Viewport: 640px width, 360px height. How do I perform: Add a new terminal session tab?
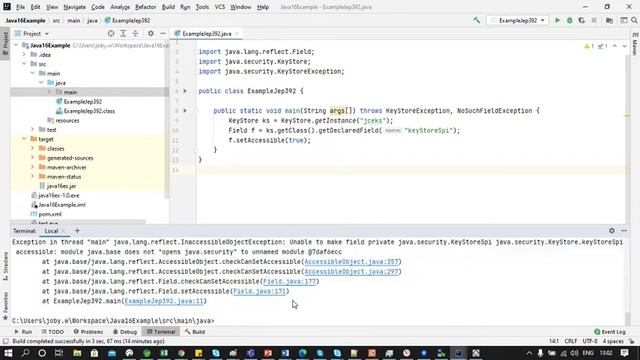(x=77, y=231)
